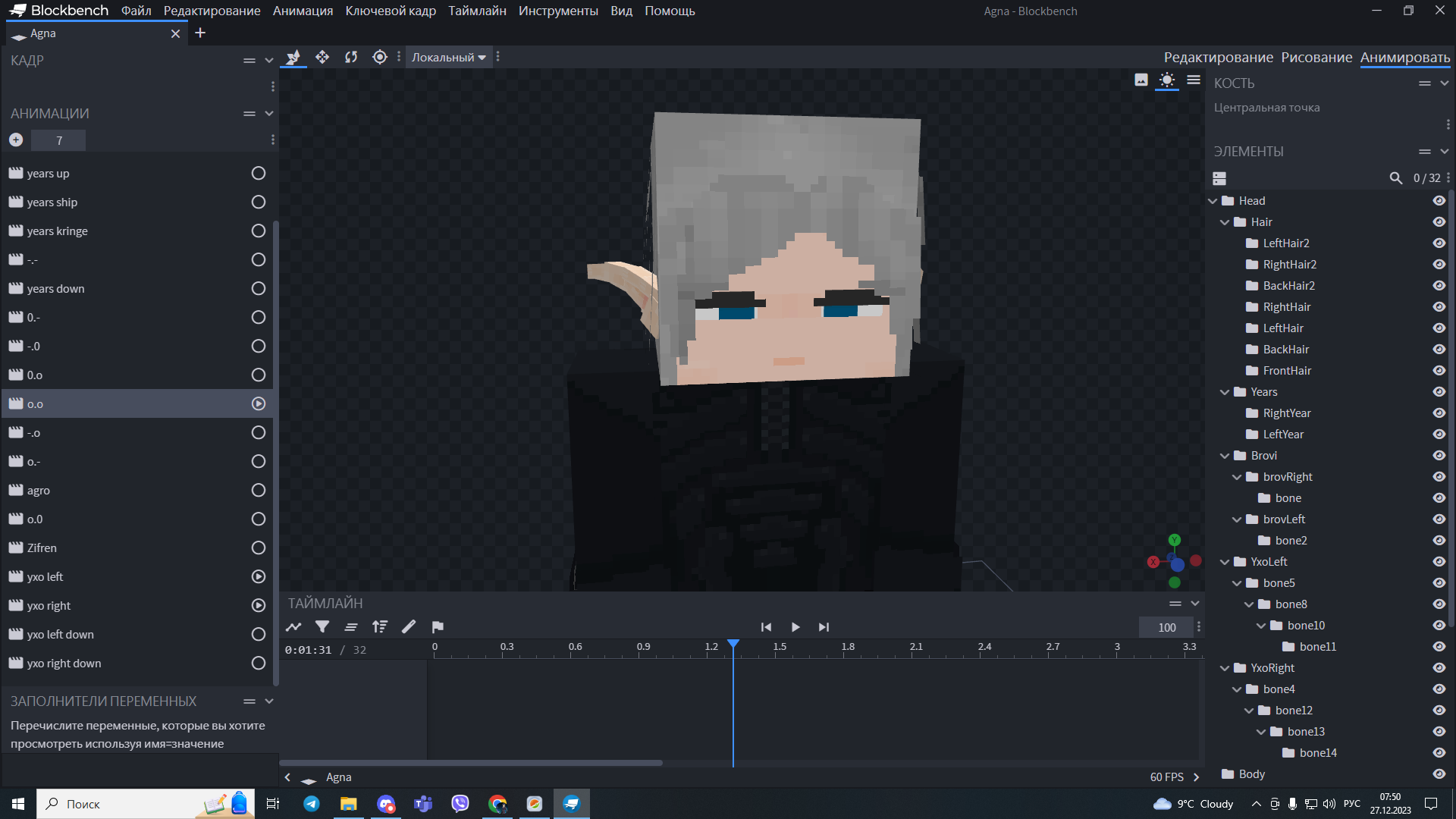Toggle visibility of RightYear
The image size is (1456, 819).
1439,413
